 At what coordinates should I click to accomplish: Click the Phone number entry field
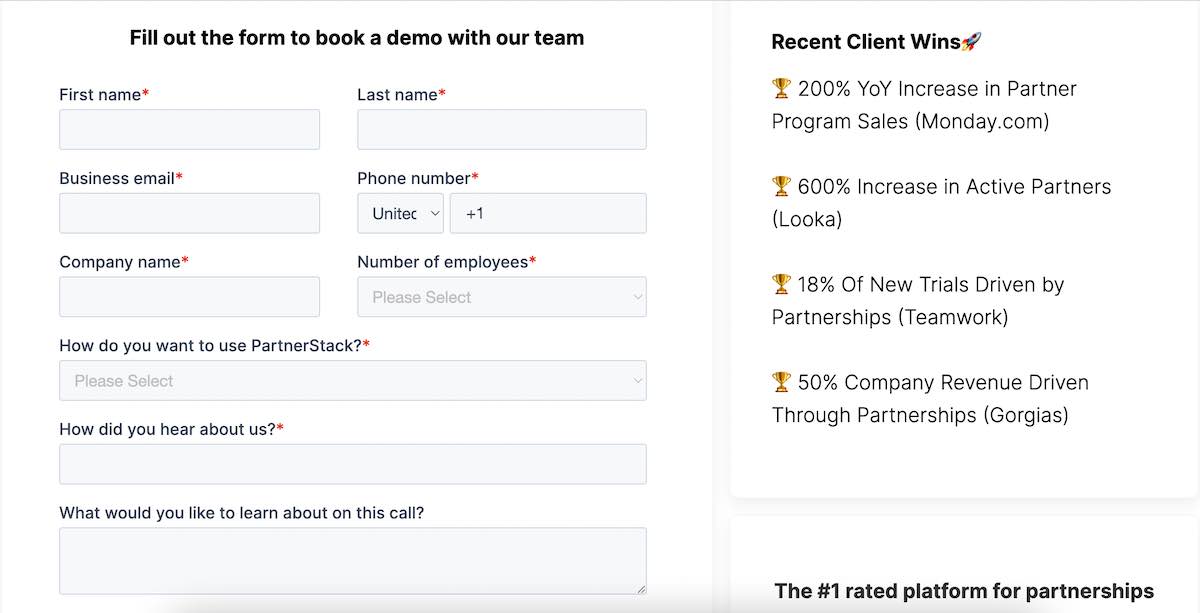pyautogui.click(x=548, y=213)
